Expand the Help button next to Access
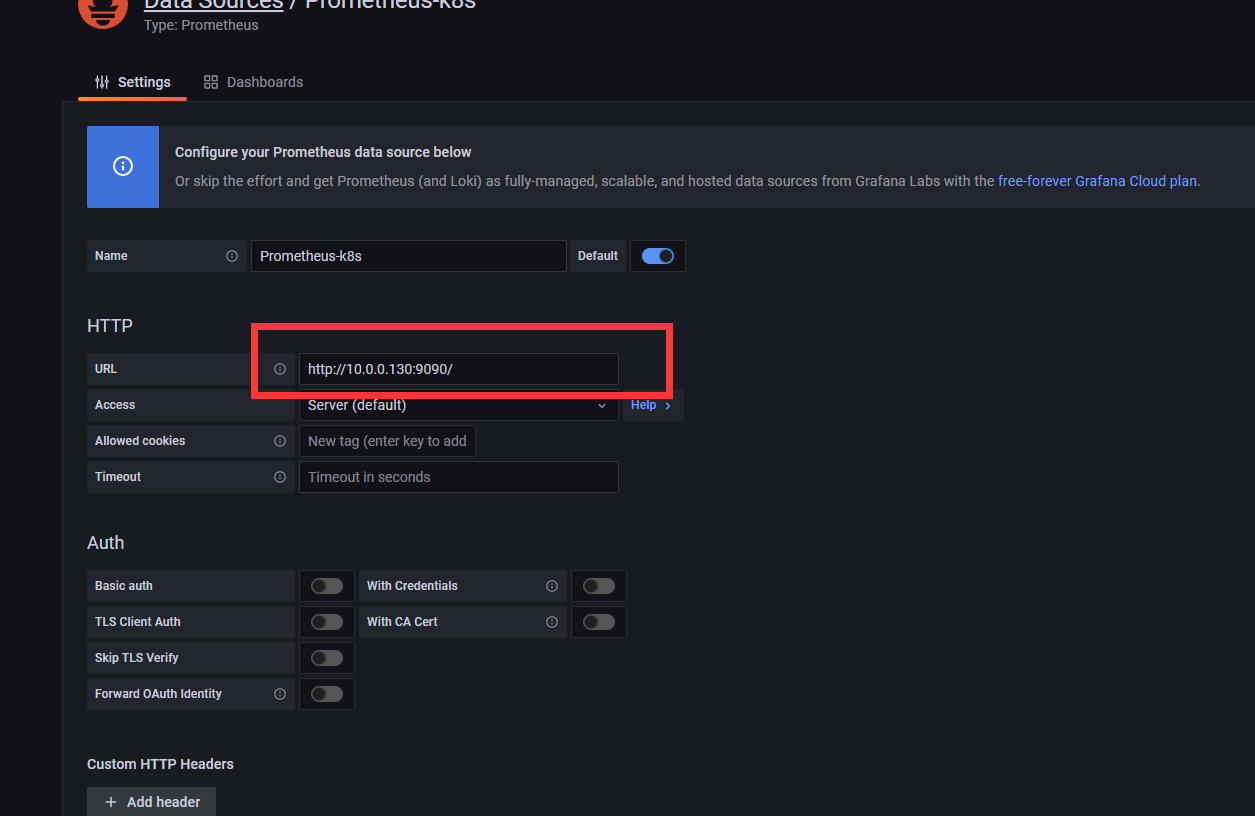The width and height of the screenshot is (1255, 816). (x=653, y=405)
